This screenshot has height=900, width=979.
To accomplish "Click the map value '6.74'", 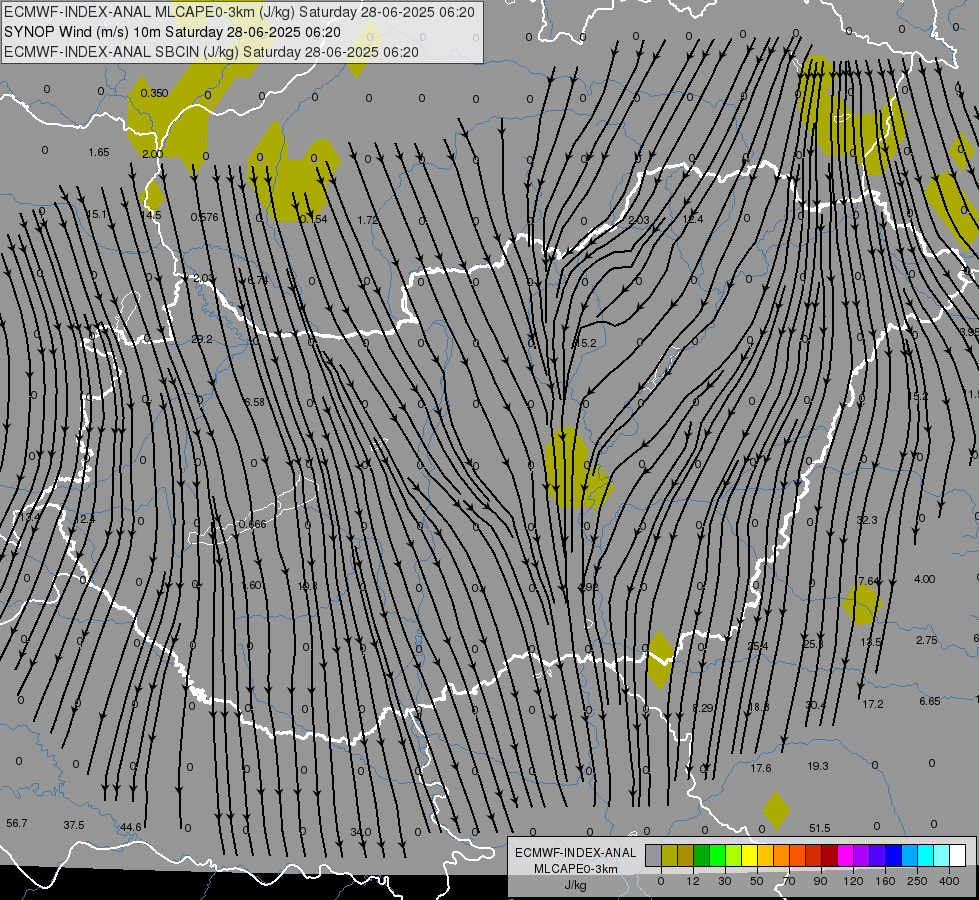I will 257,280.
